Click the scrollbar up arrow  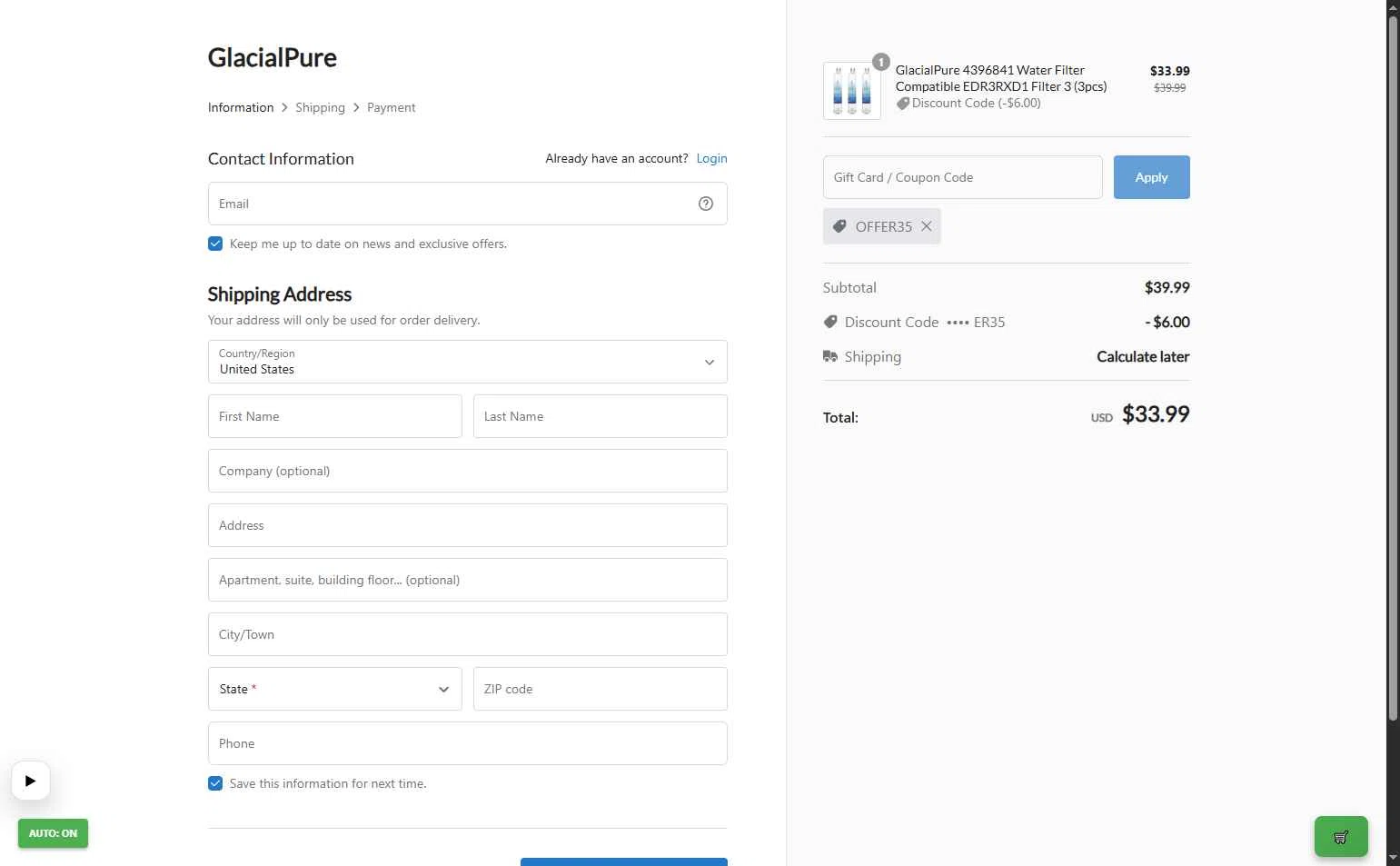(1393, 6)
